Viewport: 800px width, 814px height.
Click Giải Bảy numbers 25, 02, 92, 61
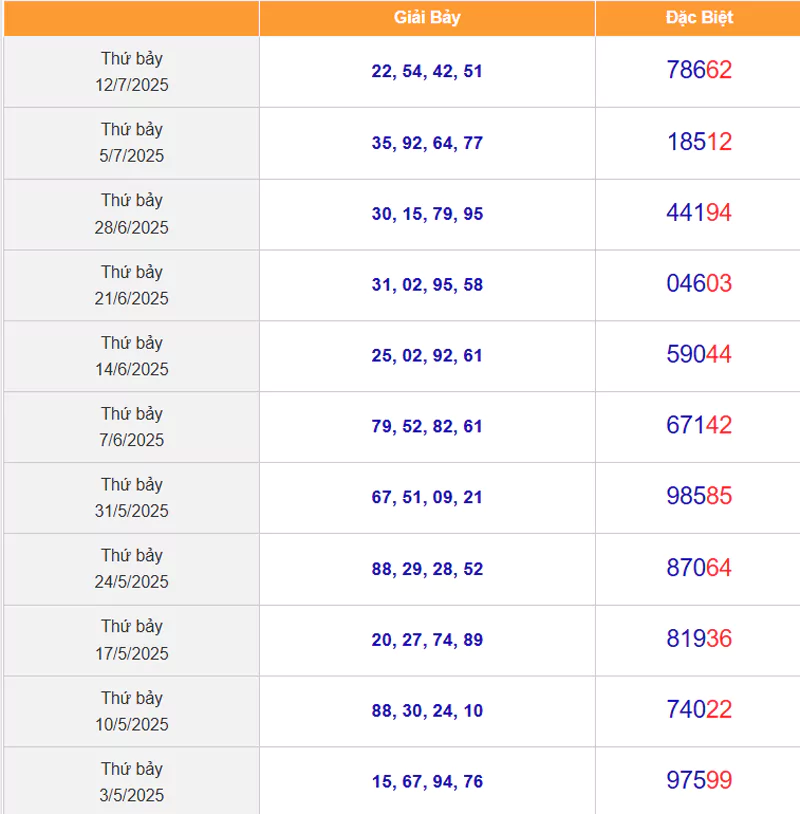pos(427,355)
